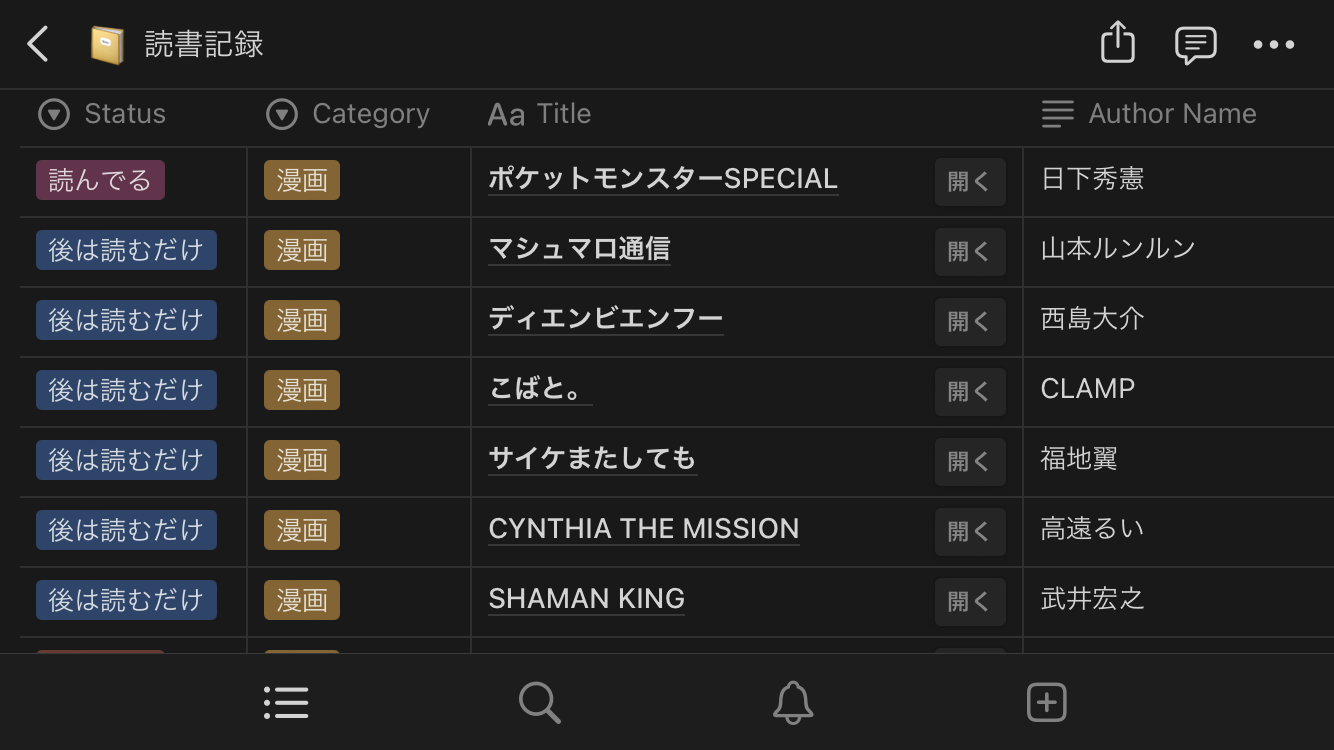Tap the new page plus icon

(x=1046, y=702)
